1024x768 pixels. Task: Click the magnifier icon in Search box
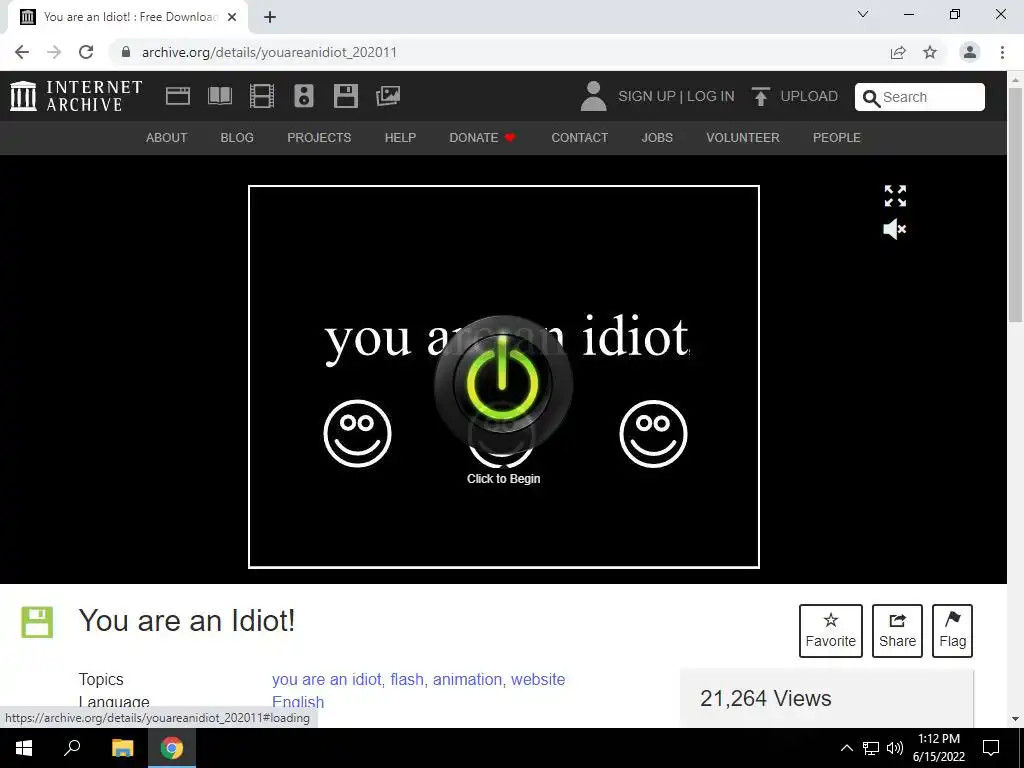pyautogui.click(x=871, y=98)
